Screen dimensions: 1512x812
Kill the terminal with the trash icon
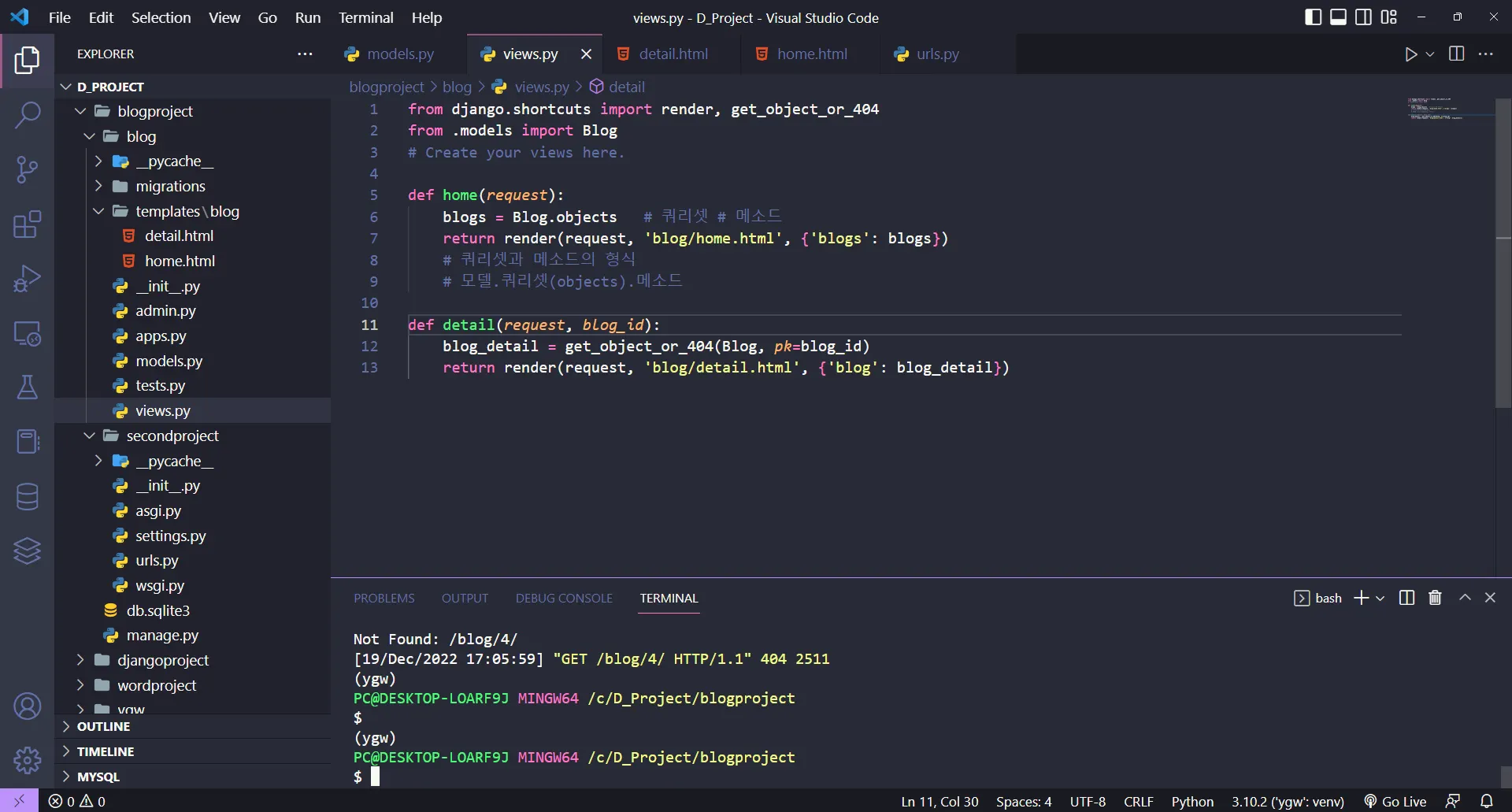[1435, 598]
